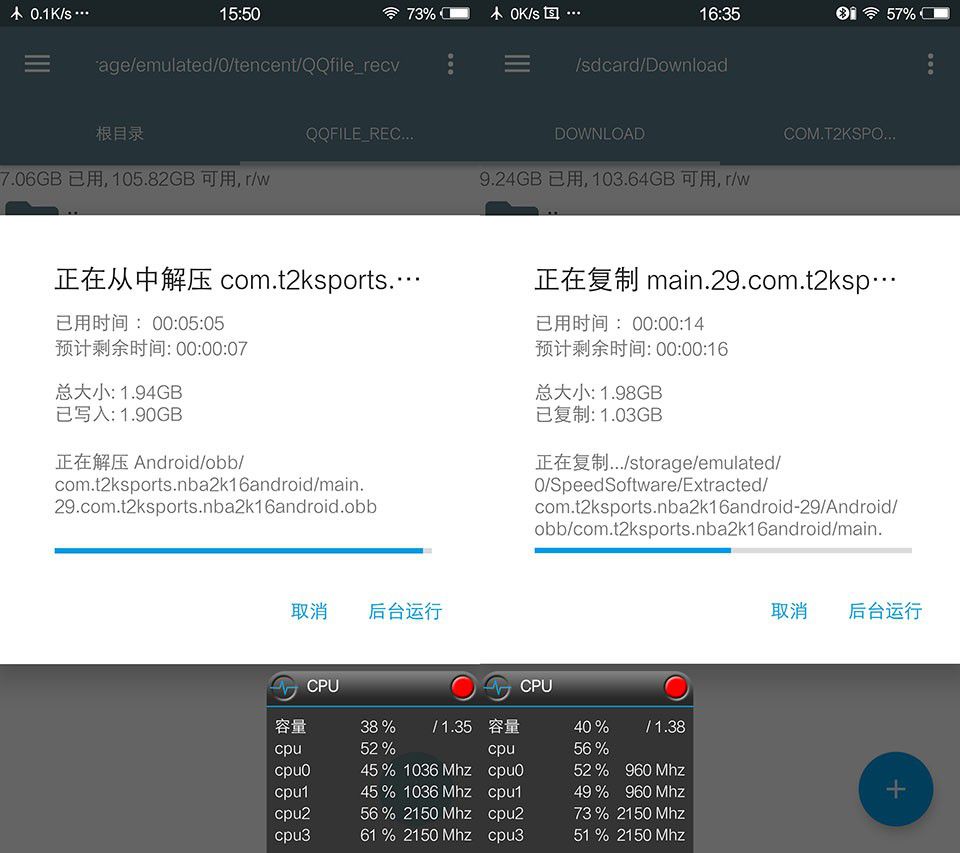Open the overflow menu beside QQfile_recv path
Image resolution: width=960 pixels, height=853 pixels.
point(450,64)
